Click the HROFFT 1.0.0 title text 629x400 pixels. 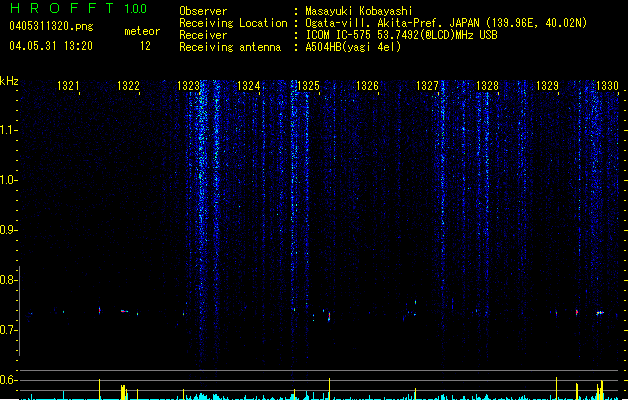pos(78,8)
